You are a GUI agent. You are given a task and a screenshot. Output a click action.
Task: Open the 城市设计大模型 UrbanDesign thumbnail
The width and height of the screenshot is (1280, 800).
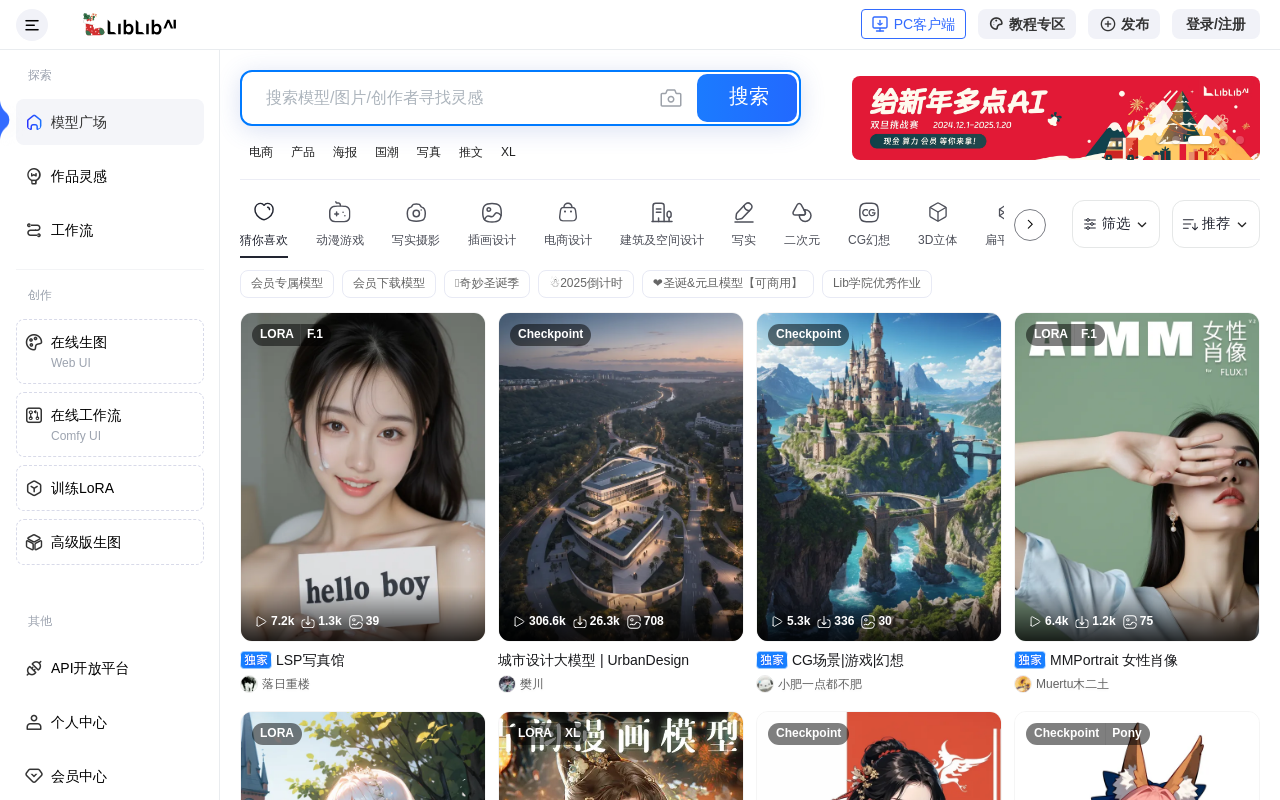(x=620, y=477)
